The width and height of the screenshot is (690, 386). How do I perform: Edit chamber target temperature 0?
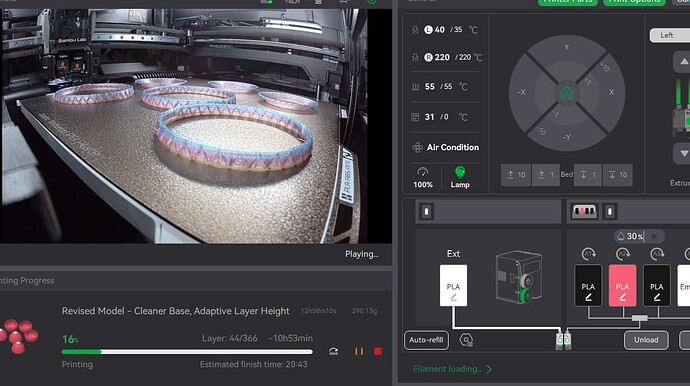(446, 117)
